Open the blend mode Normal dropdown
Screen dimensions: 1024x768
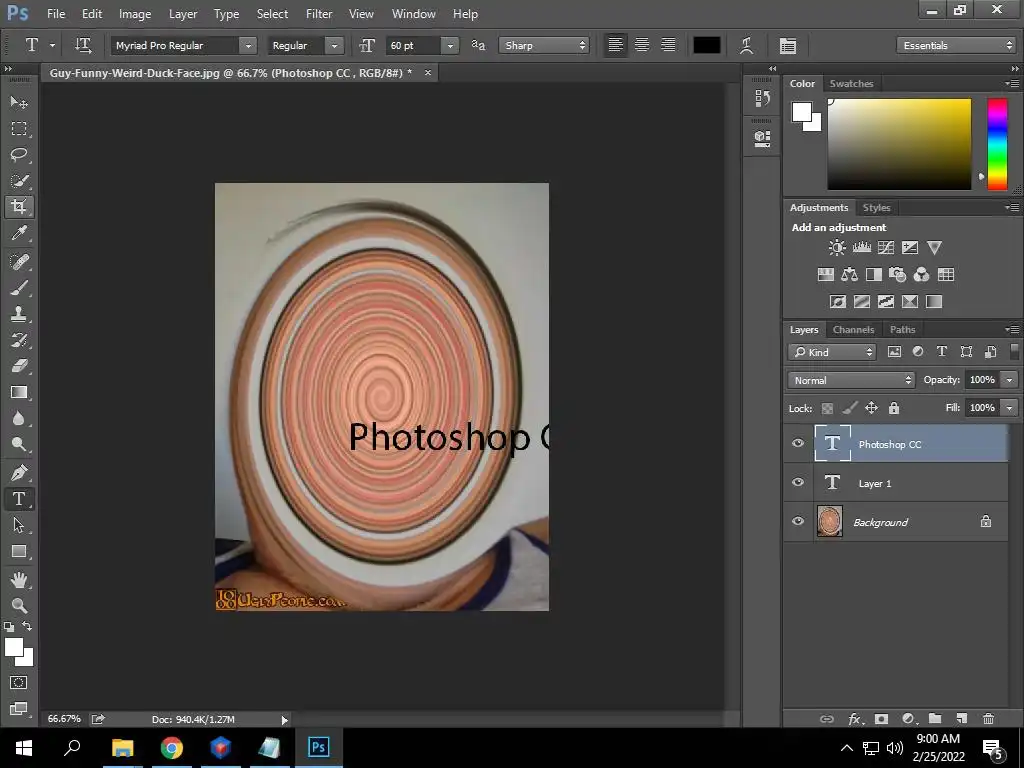852,380
